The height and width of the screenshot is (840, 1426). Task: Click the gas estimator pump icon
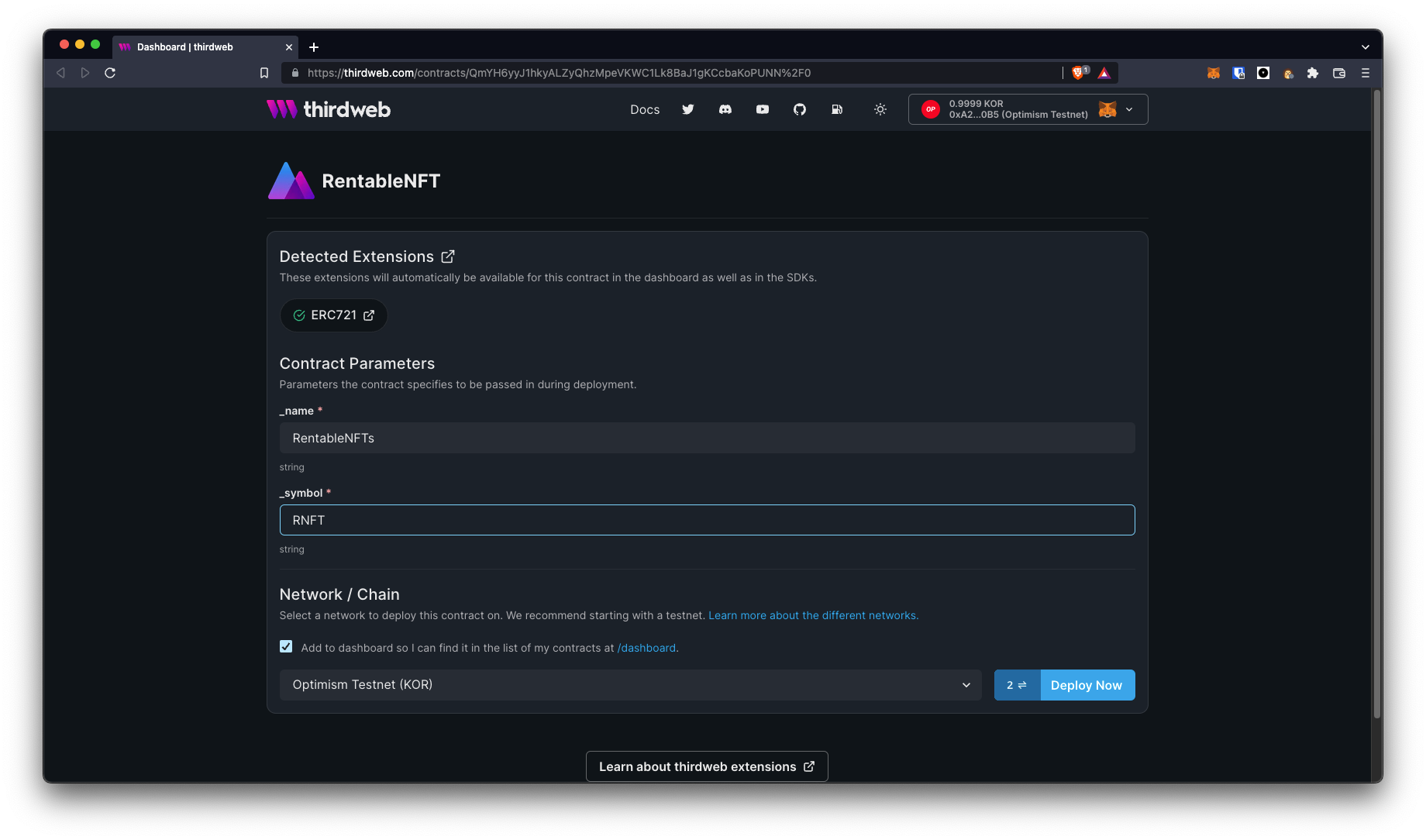click(836, 109)
